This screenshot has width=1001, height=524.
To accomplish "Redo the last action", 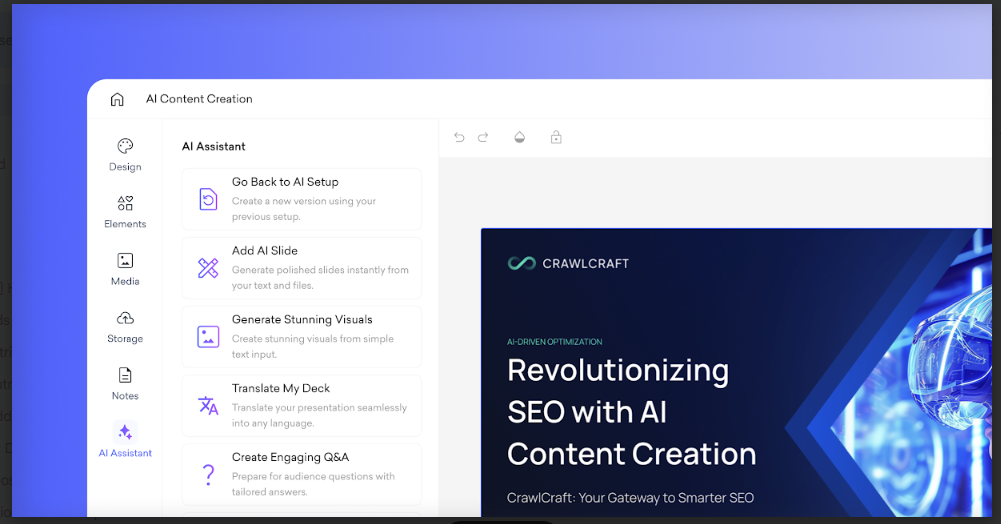I will click(x=483, y=137).
